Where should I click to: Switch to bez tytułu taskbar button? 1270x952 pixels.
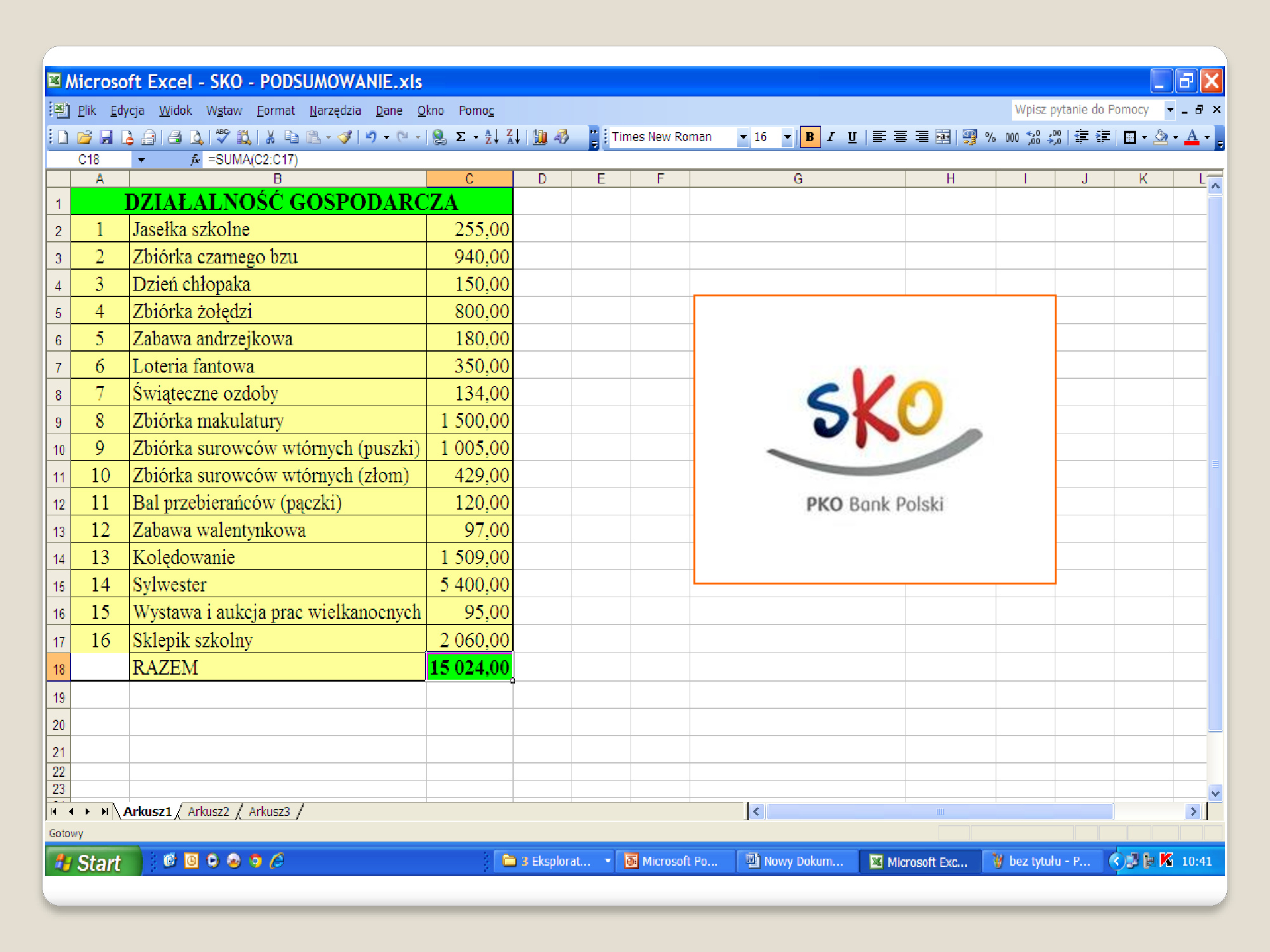pos(1043,861)
